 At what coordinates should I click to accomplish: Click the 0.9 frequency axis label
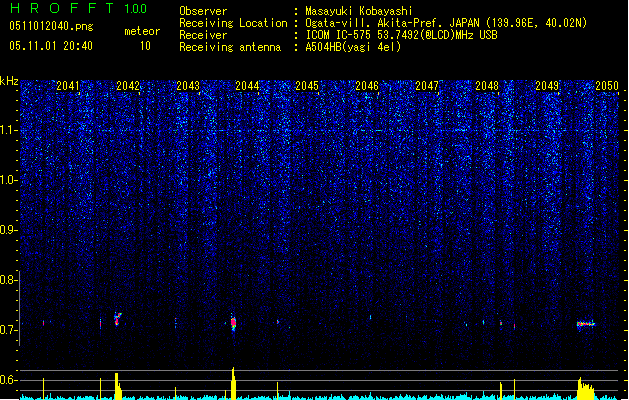[x=8, y=230]
